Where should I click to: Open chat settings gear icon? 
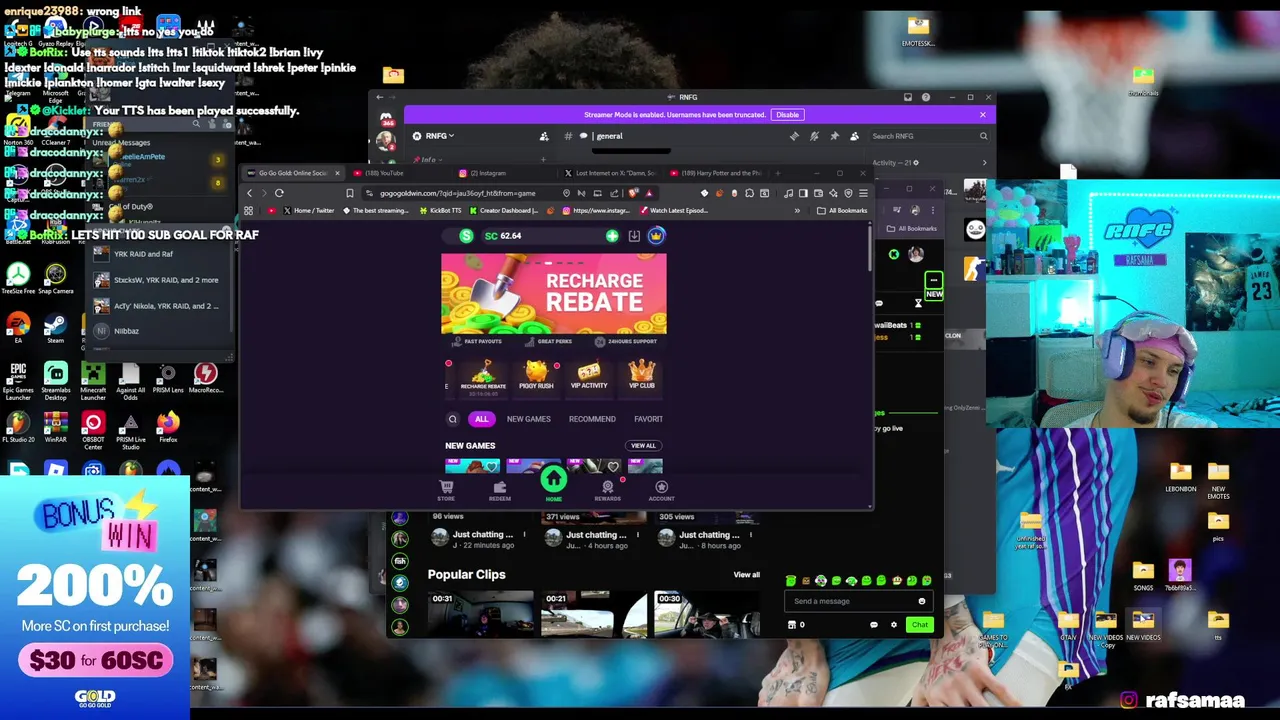click(894, 625)
